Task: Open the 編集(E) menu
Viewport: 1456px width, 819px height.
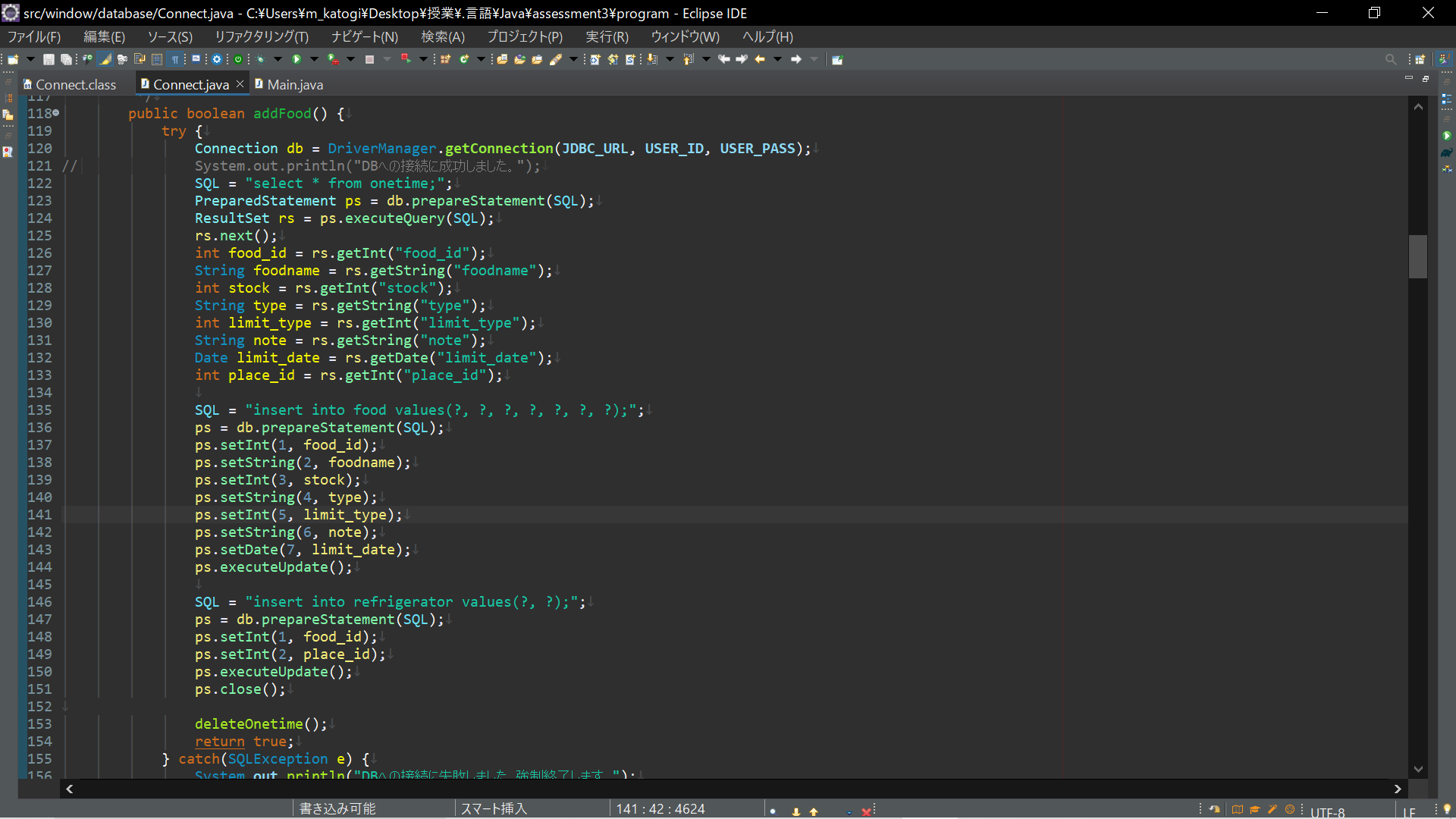Action: (x=104, y=36)
